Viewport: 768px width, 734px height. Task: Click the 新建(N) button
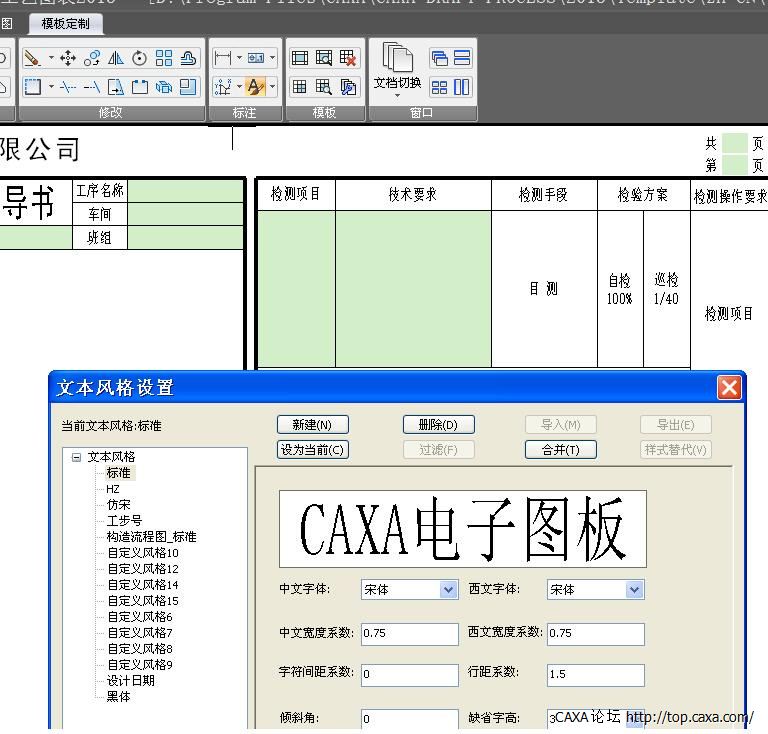pyautogui.click(x=312, y=425)
